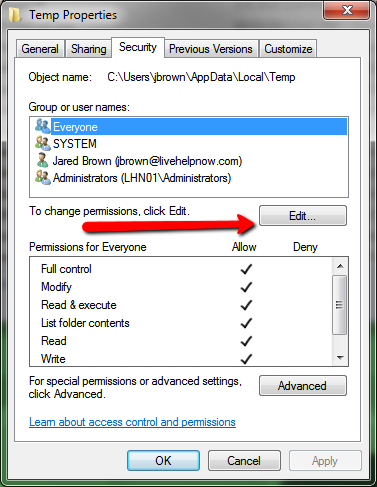Click the permissions list scroll up arrow
The height and width of the screenshot is (487, 377).
click(340, 266)
